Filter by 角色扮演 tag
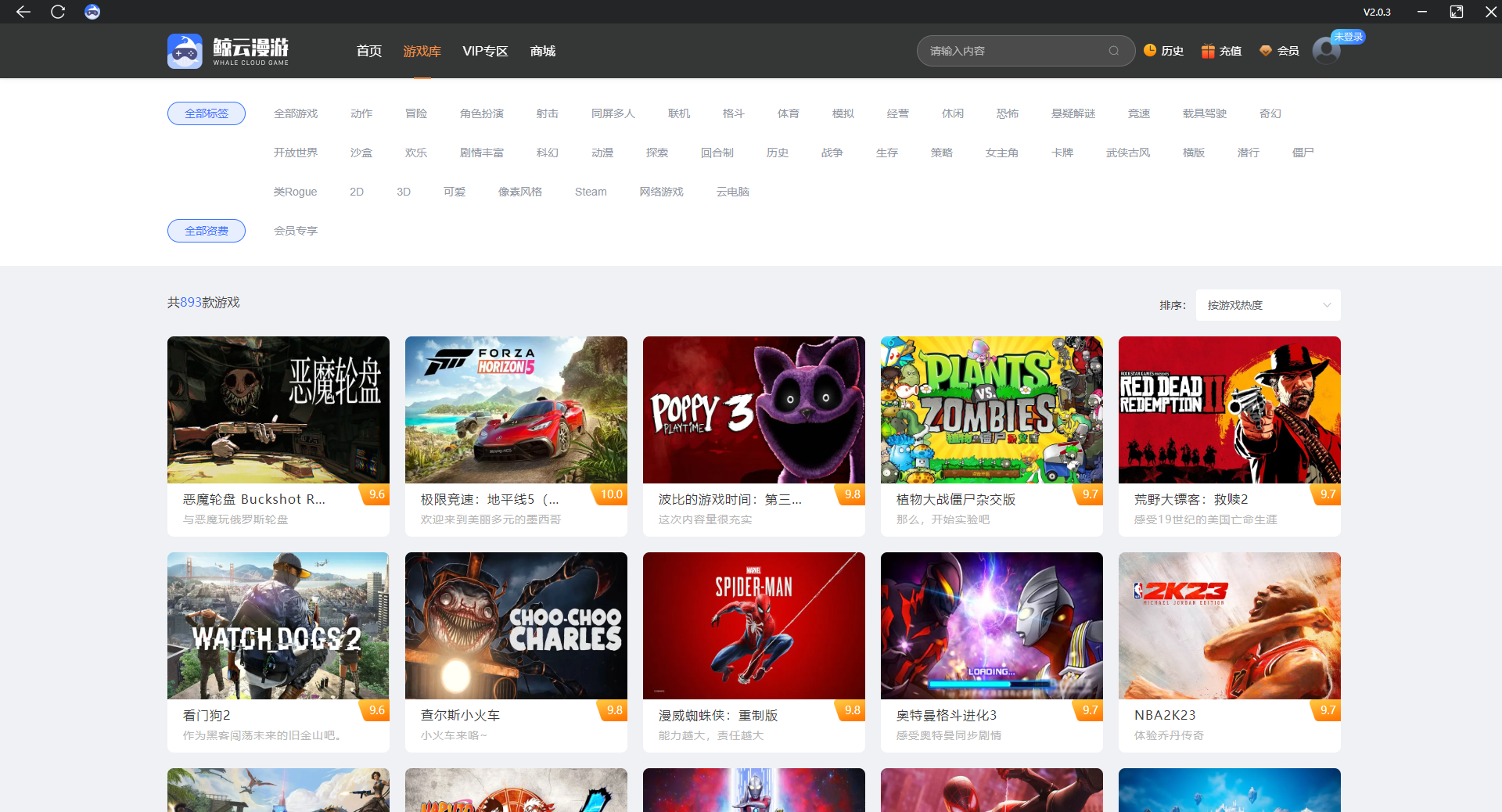Screen dimensions: 1502x812 [x=482, y=113]
